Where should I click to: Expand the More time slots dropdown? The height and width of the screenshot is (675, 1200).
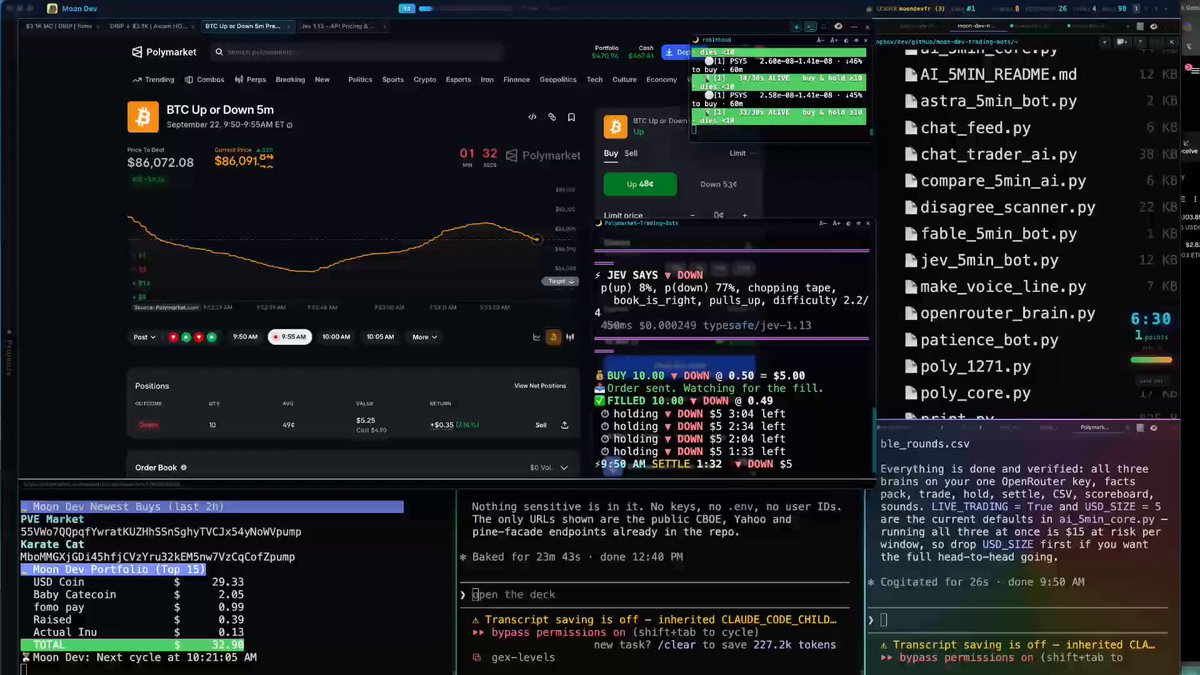[x=424, y=337]
